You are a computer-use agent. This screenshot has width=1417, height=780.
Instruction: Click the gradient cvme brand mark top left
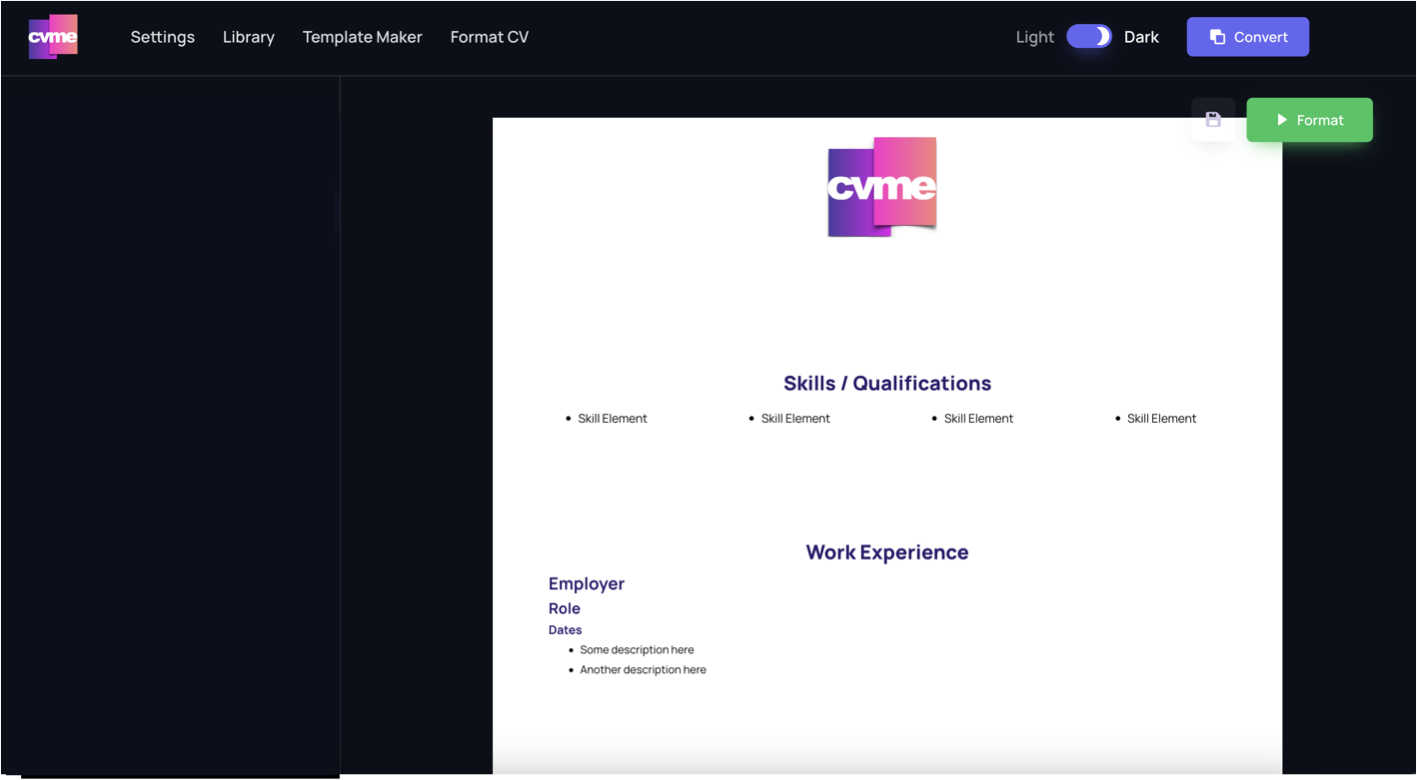point(52,36)
